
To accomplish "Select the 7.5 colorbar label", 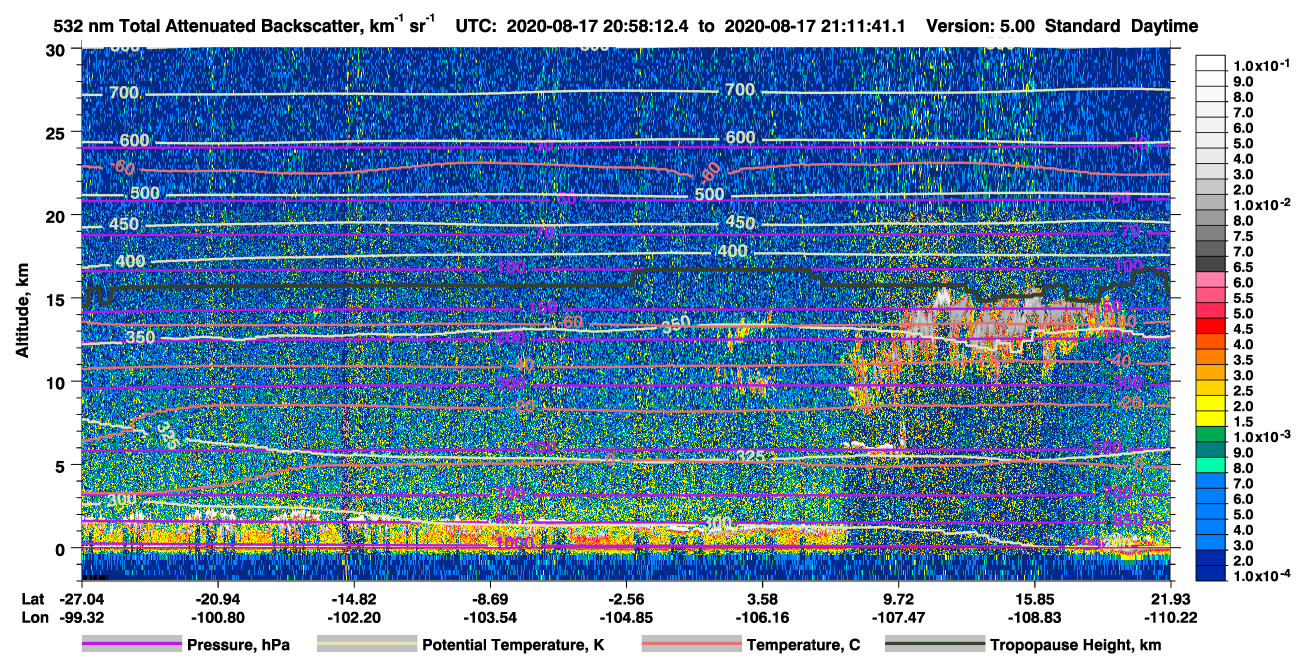I will click(1243, 235).
